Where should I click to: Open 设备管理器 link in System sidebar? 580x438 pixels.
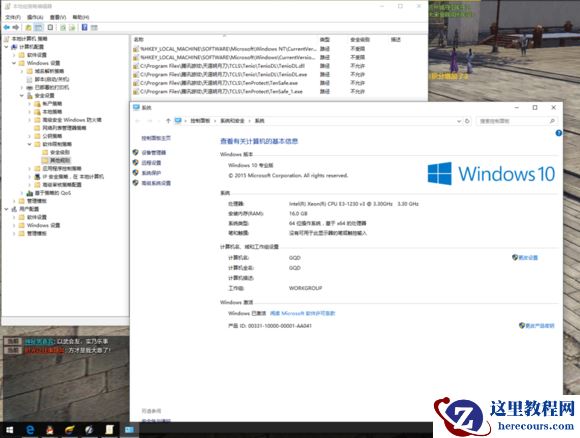pyautogui.click(x=154, y=152)
